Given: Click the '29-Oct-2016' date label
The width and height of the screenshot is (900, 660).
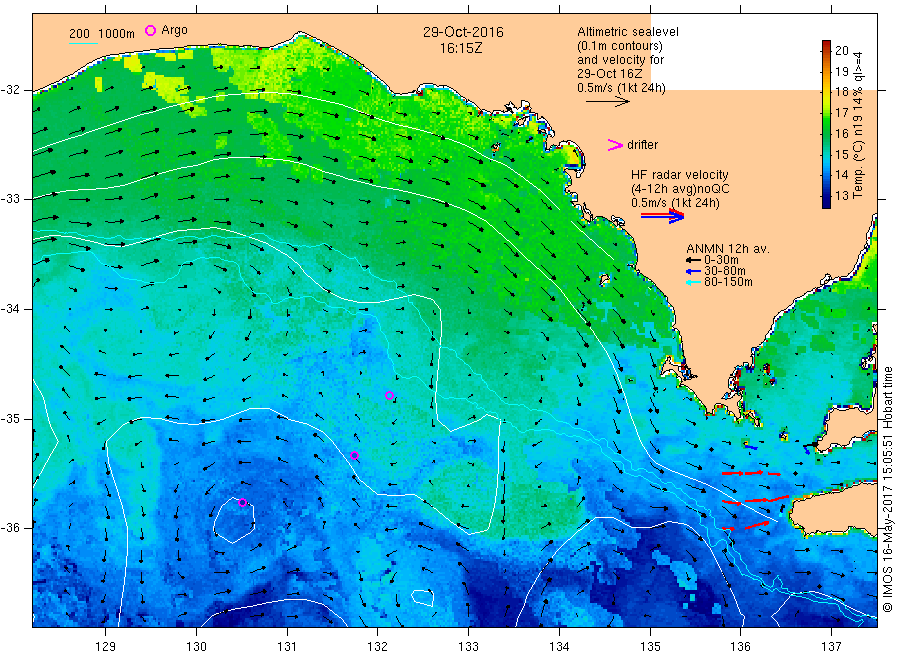Looking at the screenshot, I should coord(463,32).
